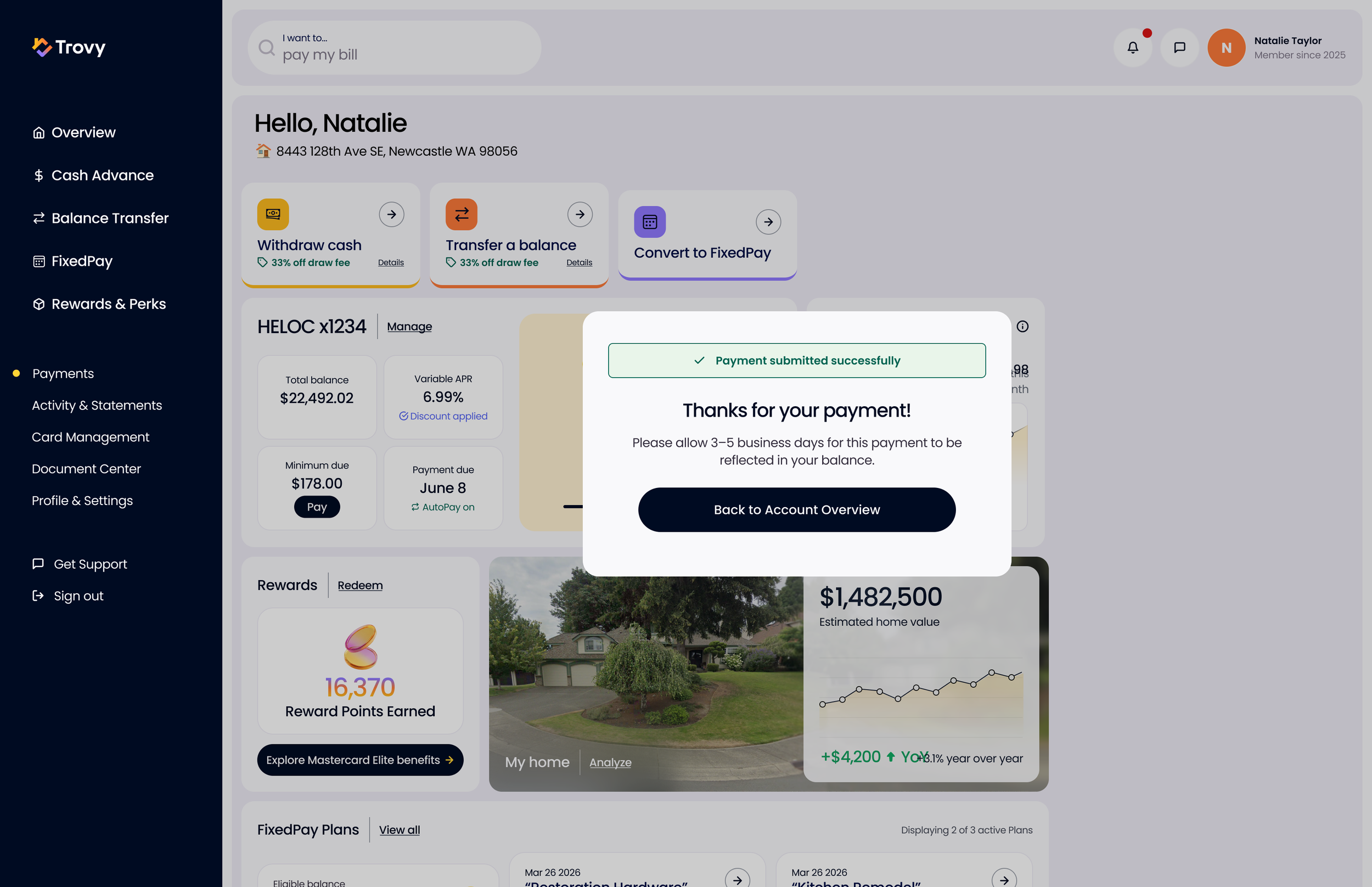
Task: Open Card Management
Action: tap(91, 437)
